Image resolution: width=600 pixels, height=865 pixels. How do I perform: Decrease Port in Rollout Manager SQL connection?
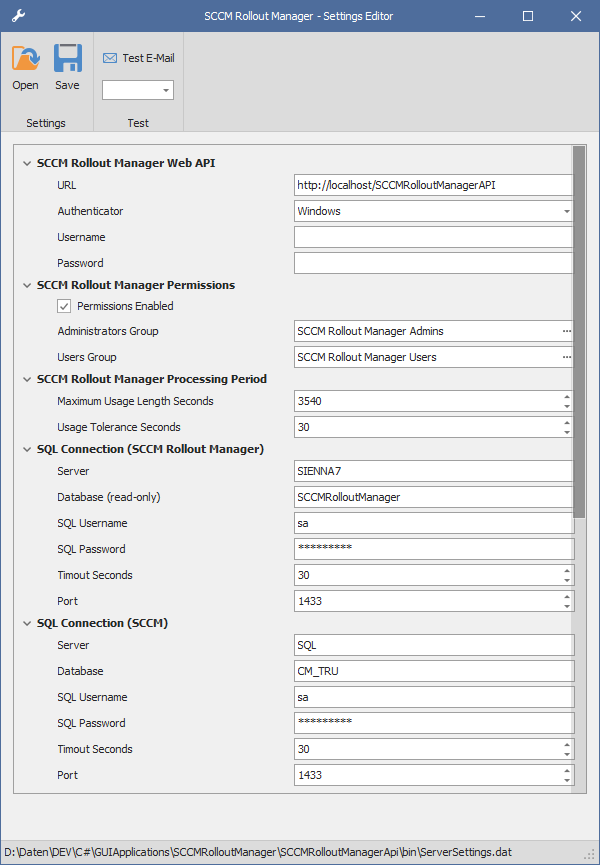pos(567,606)
